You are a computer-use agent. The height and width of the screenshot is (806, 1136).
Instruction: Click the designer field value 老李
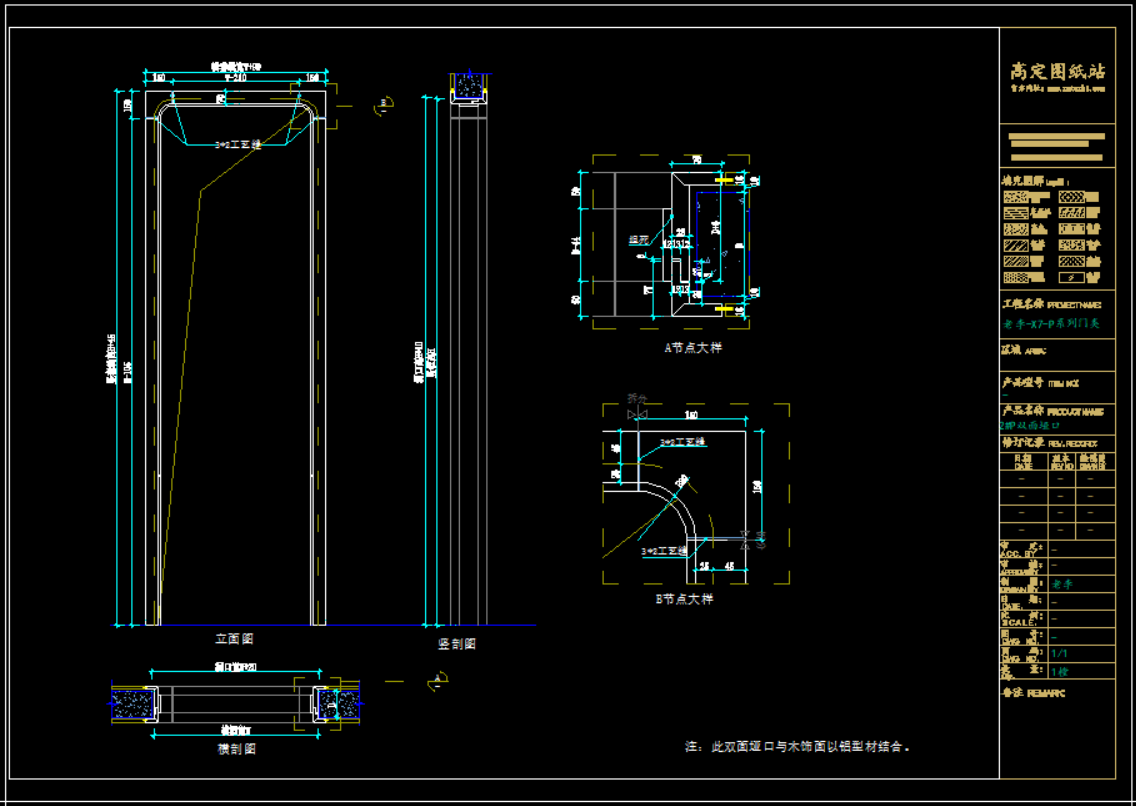point(1061,584)
